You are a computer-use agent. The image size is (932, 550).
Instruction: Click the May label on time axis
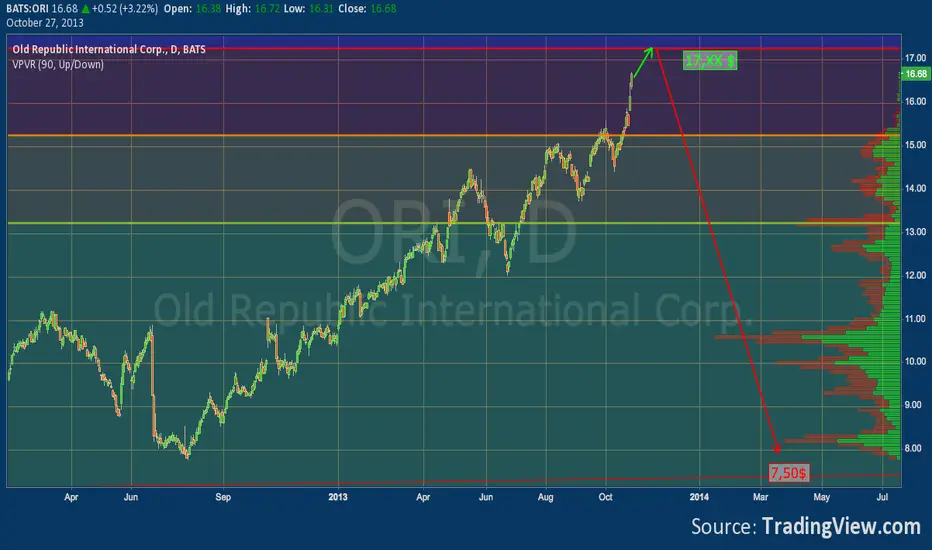pyautogui.click(x=821, y=497)
